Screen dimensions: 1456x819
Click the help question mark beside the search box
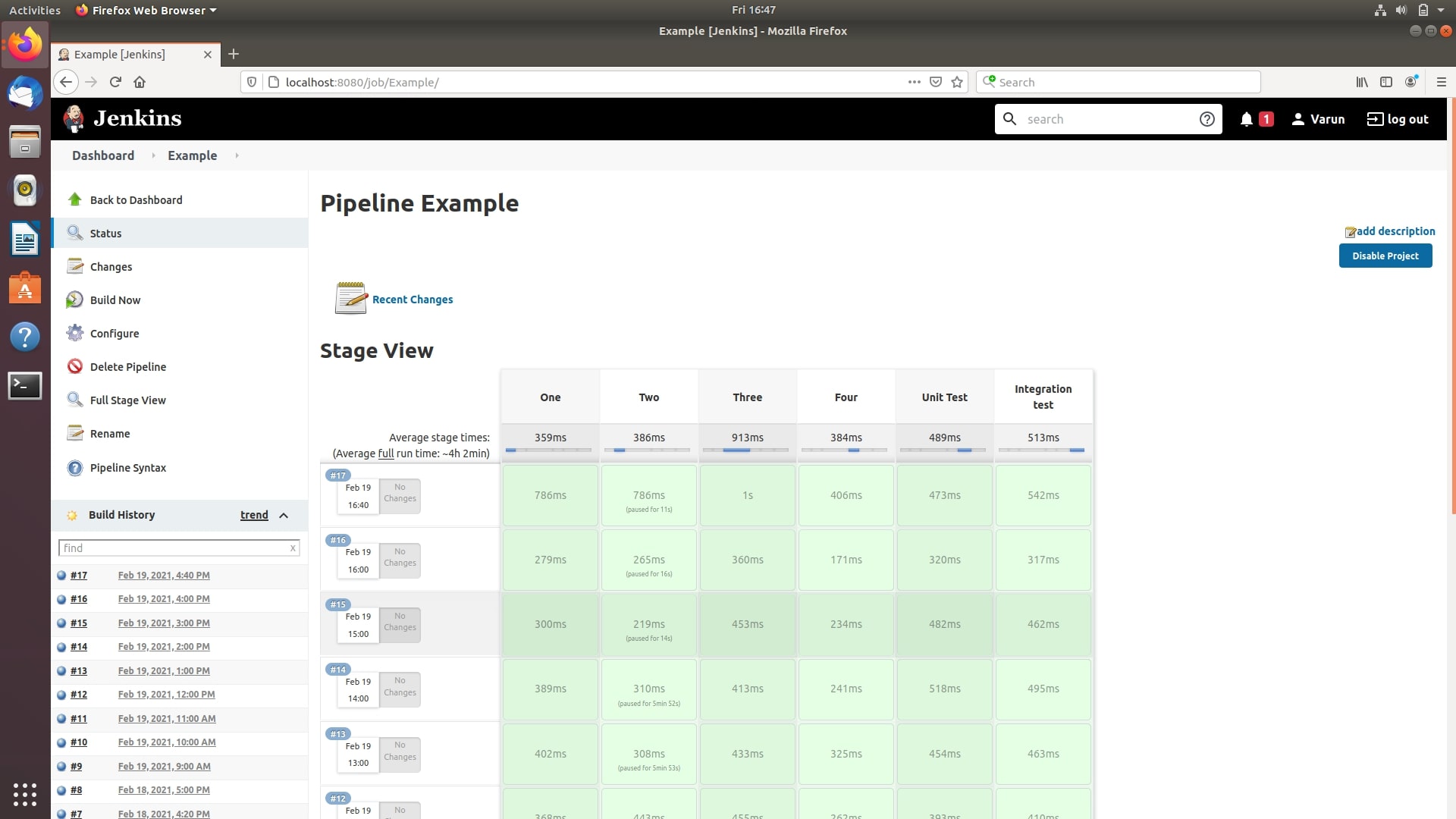(x=1207, y=119)
